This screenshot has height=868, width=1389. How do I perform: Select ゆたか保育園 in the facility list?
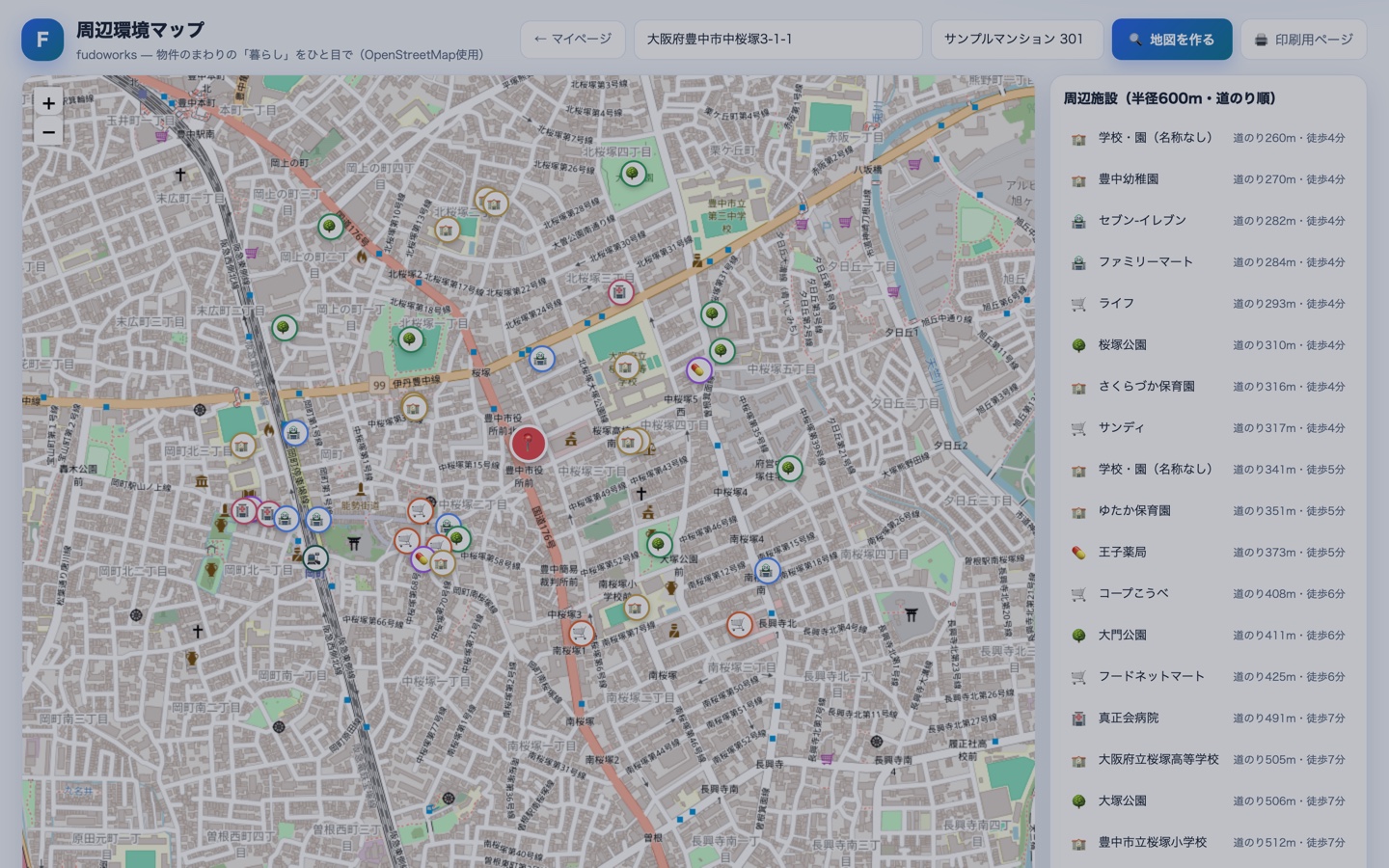(x=1208, y=511)
